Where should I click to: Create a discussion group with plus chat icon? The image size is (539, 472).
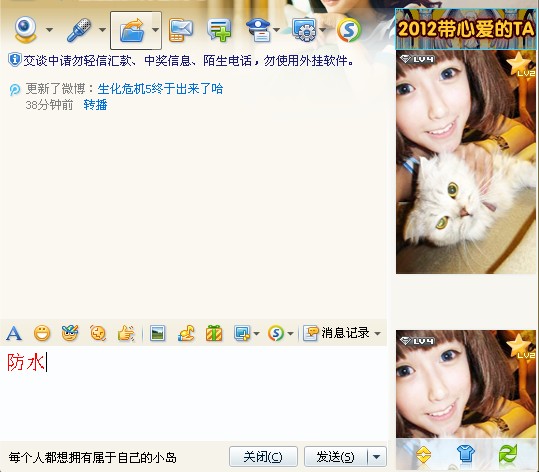[x=219, y=30]
